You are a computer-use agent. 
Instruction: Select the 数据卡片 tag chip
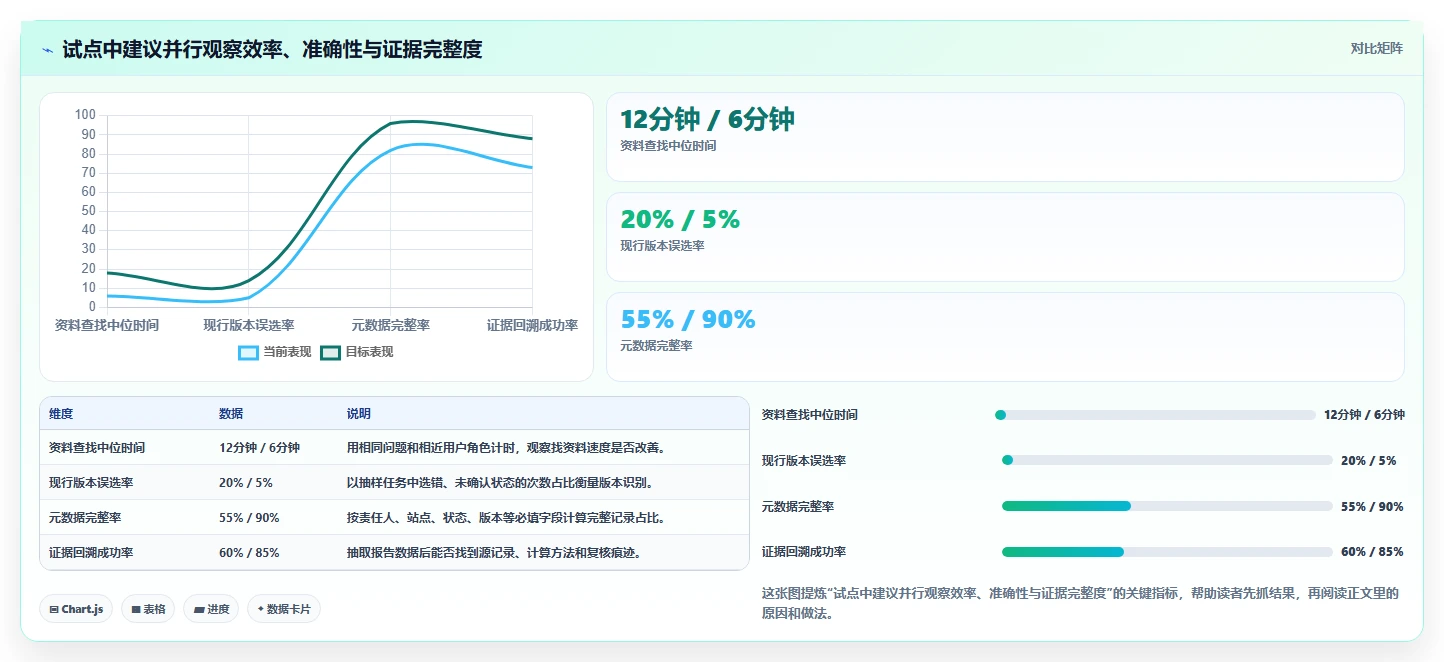tap(284, 609)
